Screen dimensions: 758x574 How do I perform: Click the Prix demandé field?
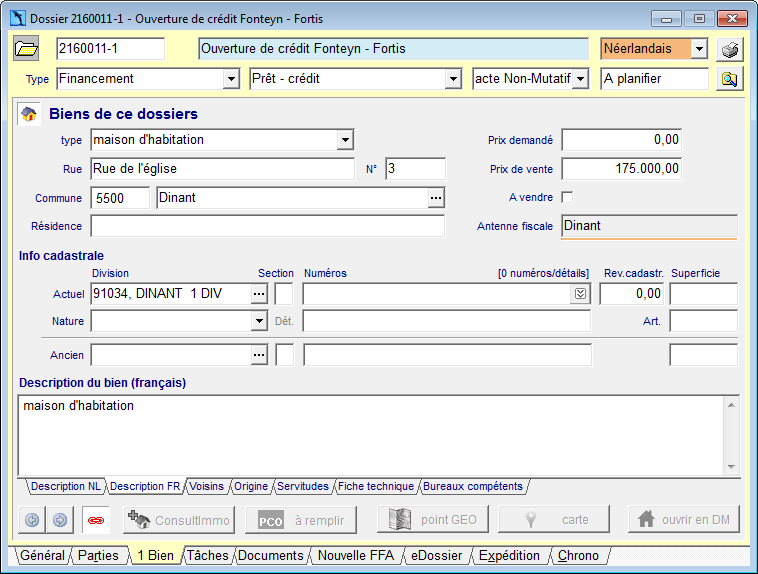tap(622, 140)
